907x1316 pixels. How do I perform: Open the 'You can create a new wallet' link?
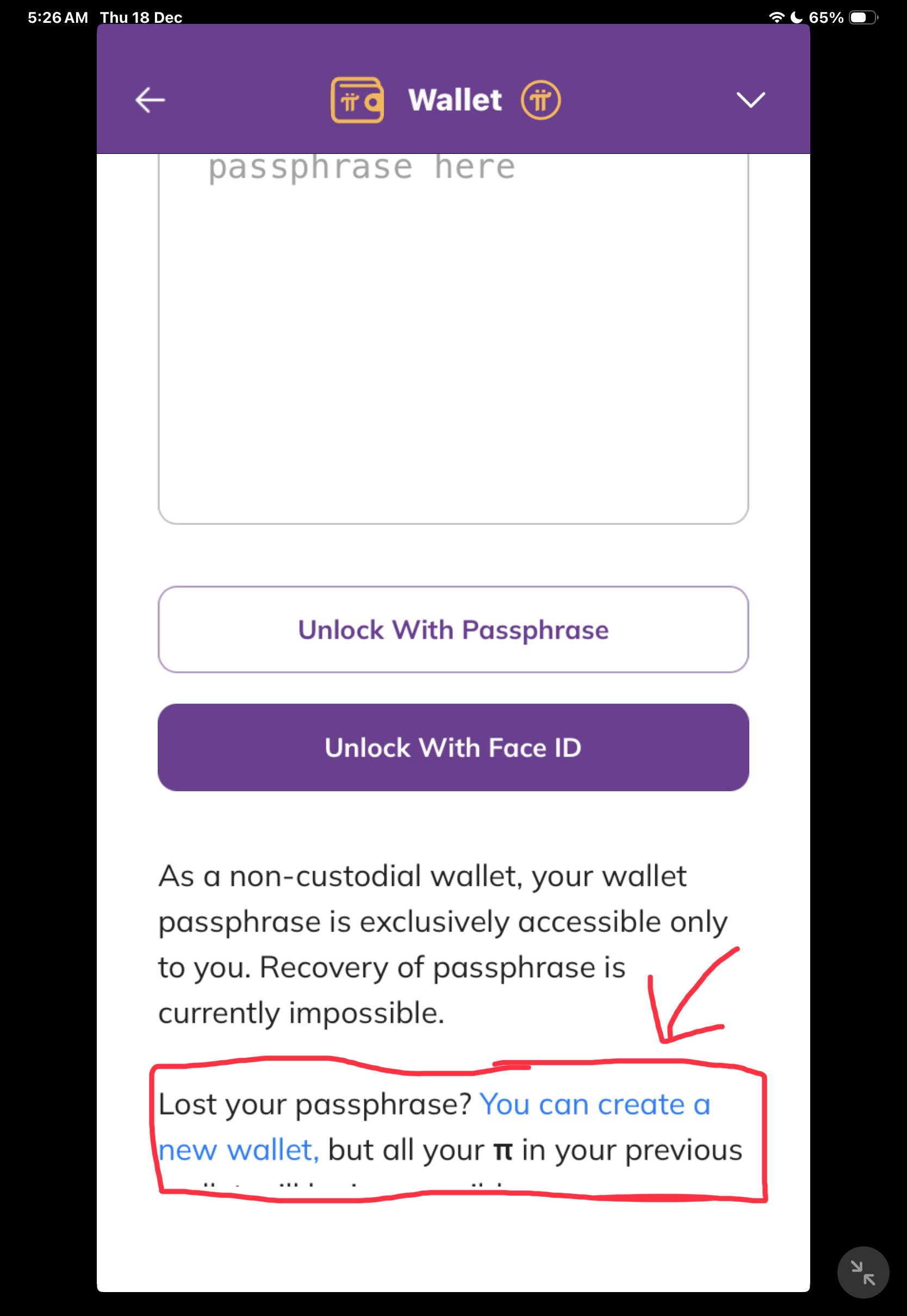[x=594, y=1104]
